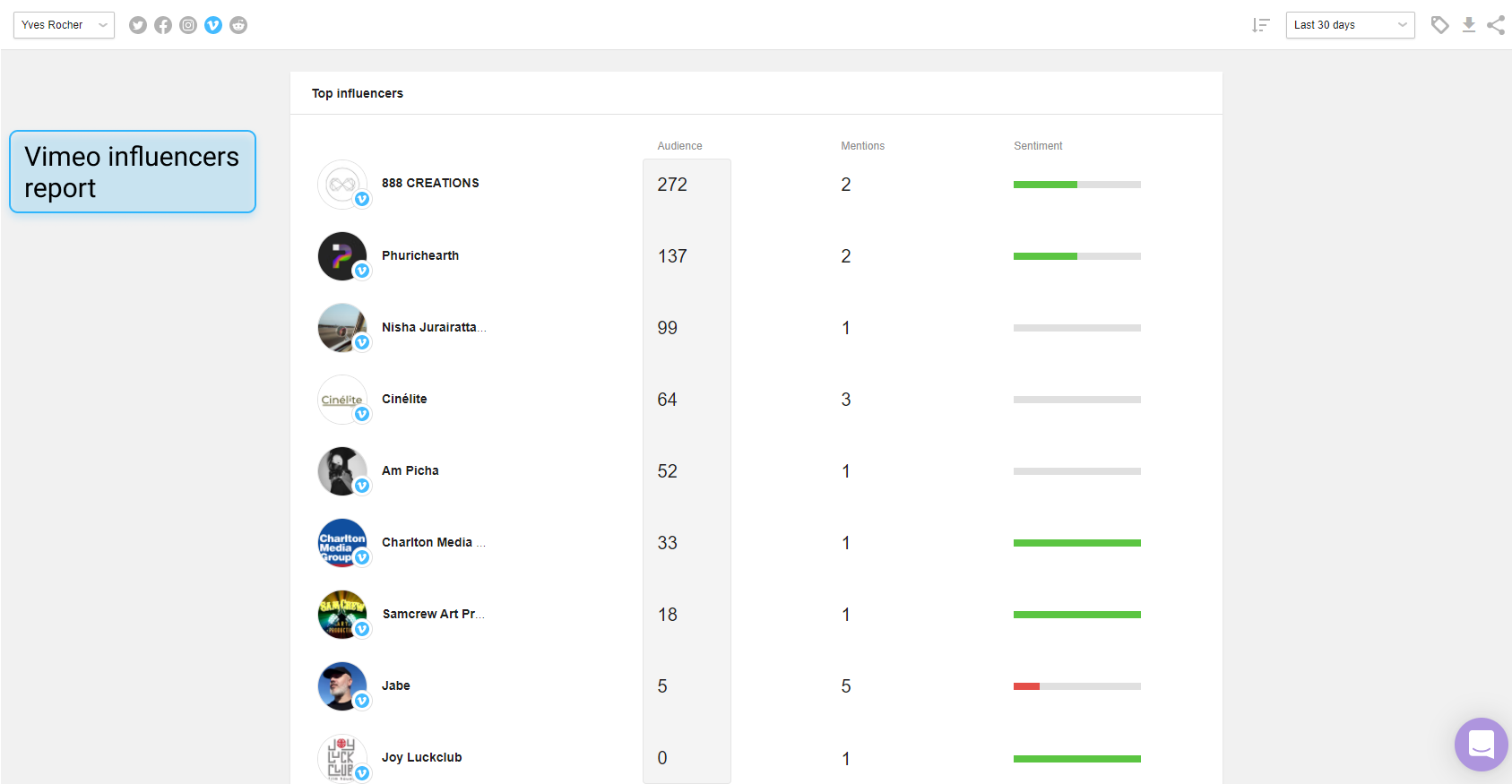The image size is (1512, 784).
Task: Click the Samcrew Art Pr influencer name
Action: (x=434, y=614)
